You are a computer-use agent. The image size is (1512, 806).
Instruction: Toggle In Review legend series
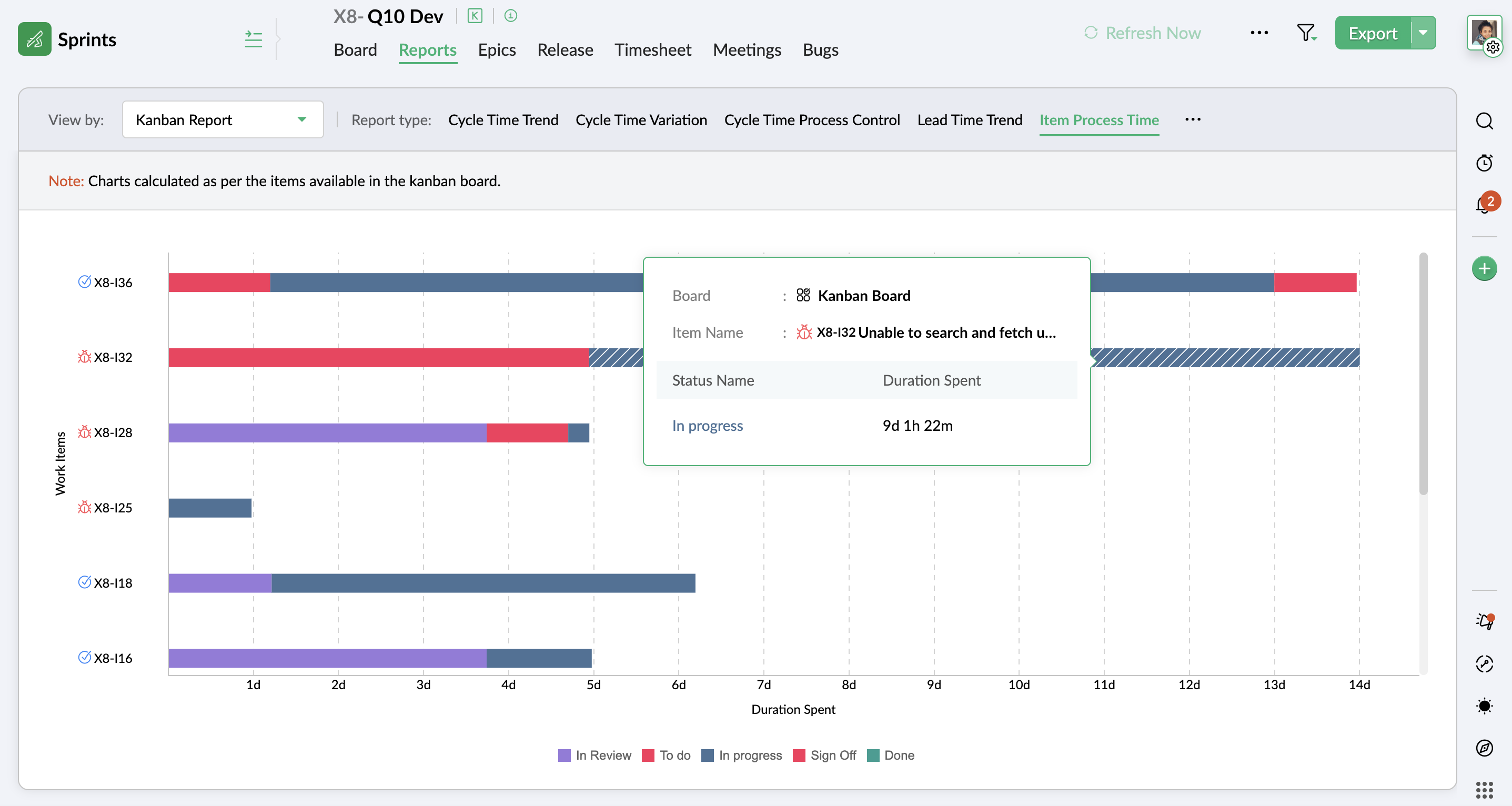pyautogui.click(x=595, y=755)
